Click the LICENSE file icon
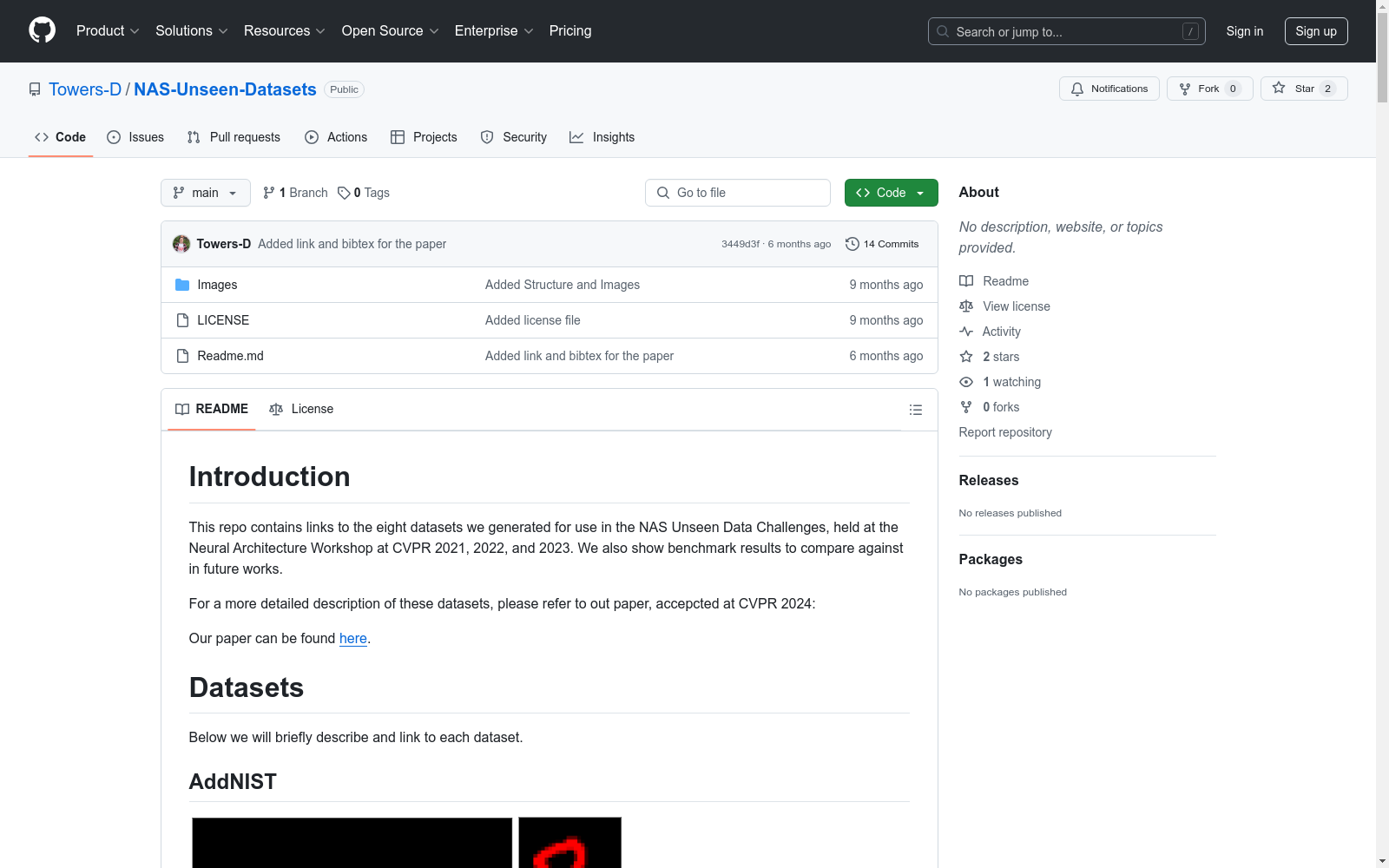This screenshot has height=868, width=1389. coord(182,320)
